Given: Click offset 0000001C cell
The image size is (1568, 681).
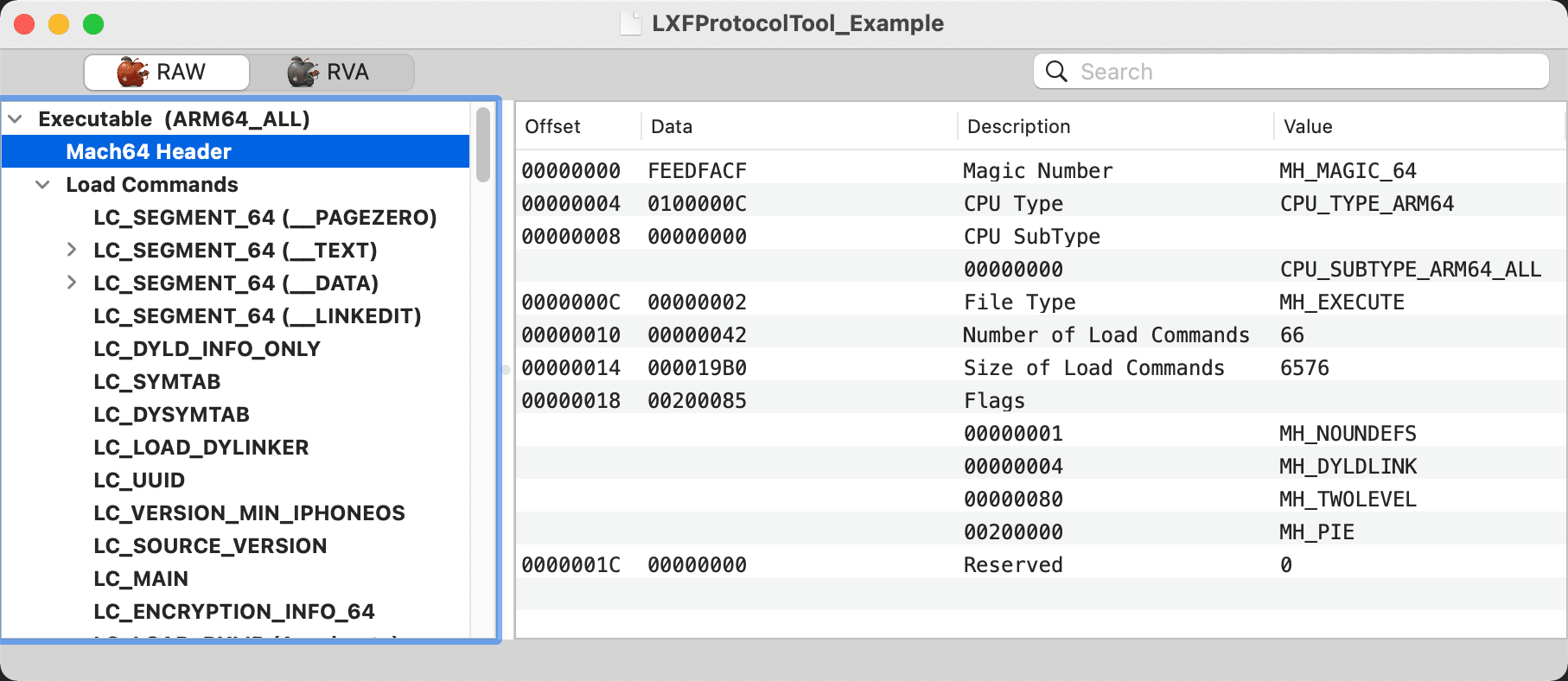Looking at the screenshot, I should (x=571, y=565).
